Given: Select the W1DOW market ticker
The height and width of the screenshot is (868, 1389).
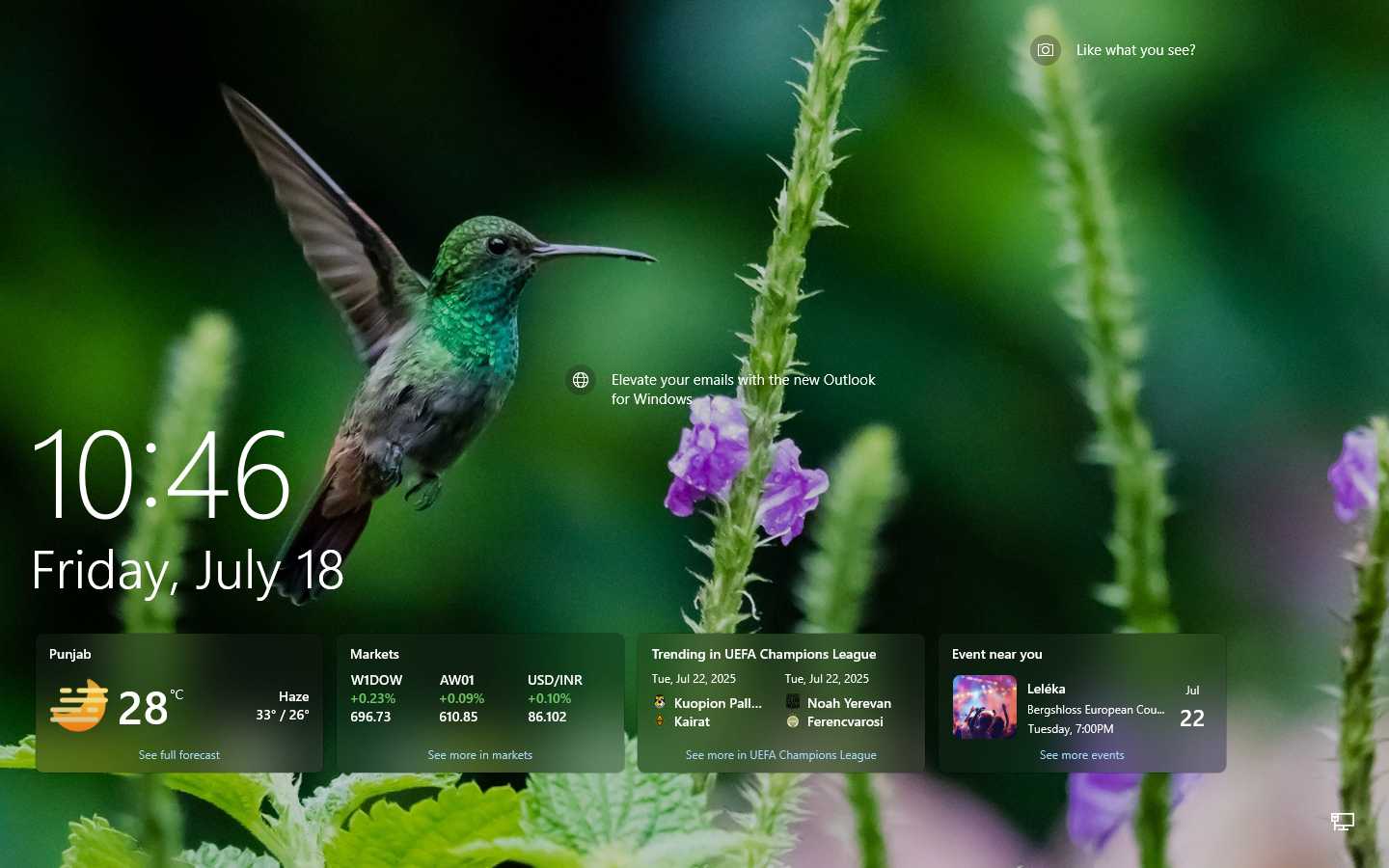Looking at the screenshot, I should (376, 698).
